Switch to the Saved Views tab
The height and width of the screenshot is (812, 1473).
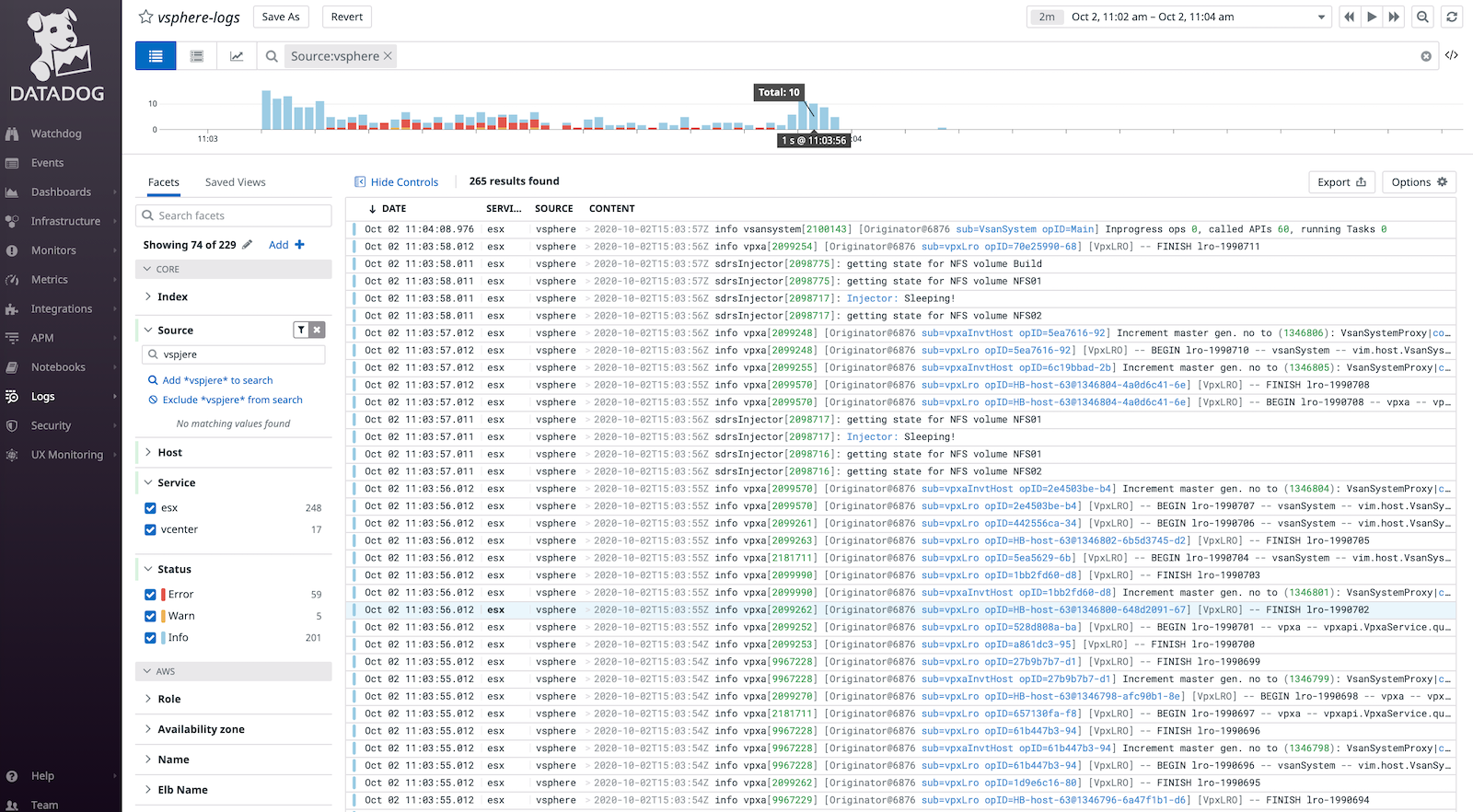point(235,182)
